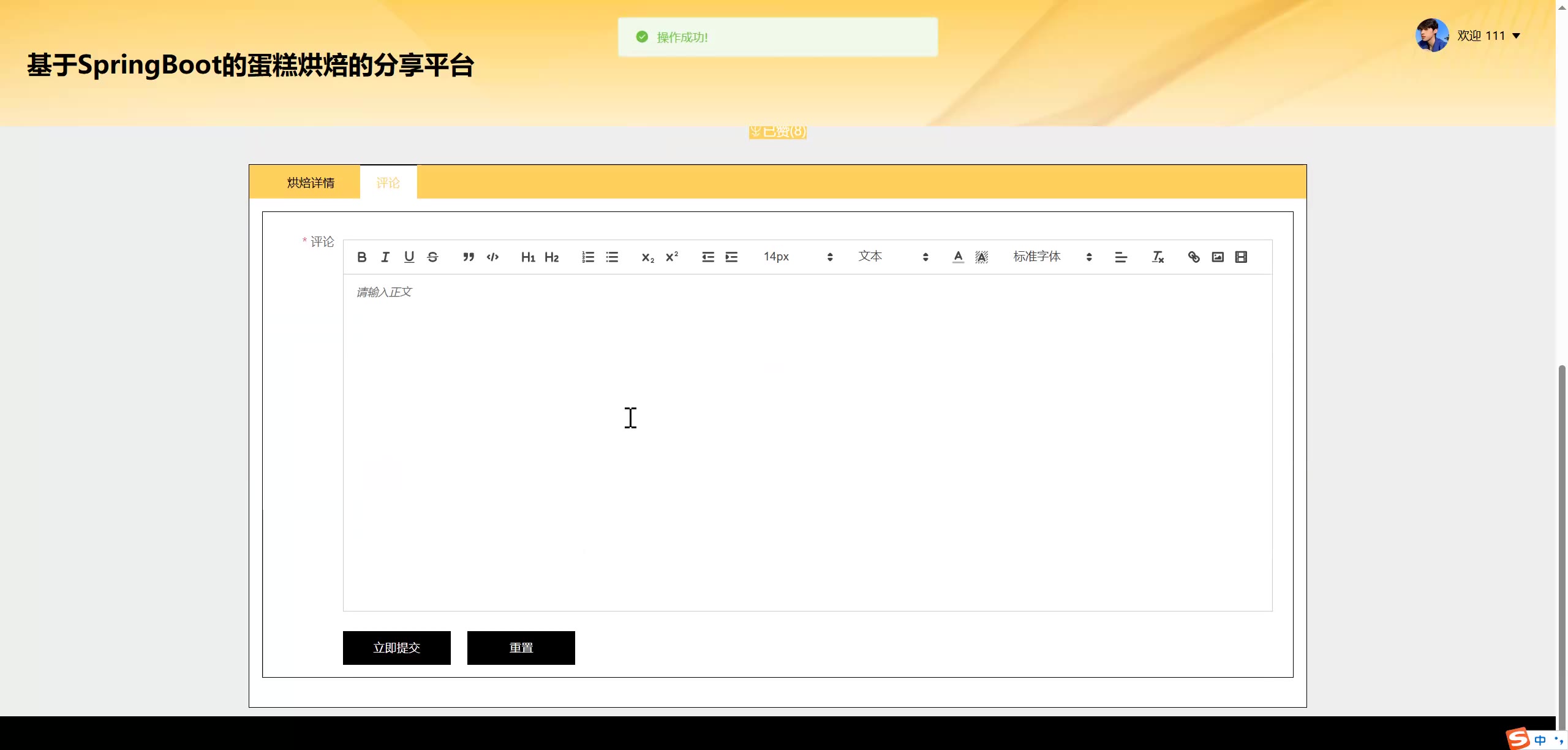Toggle italic formatting in editor
This screenshot has width=1568, height=750.
(385, 257)
